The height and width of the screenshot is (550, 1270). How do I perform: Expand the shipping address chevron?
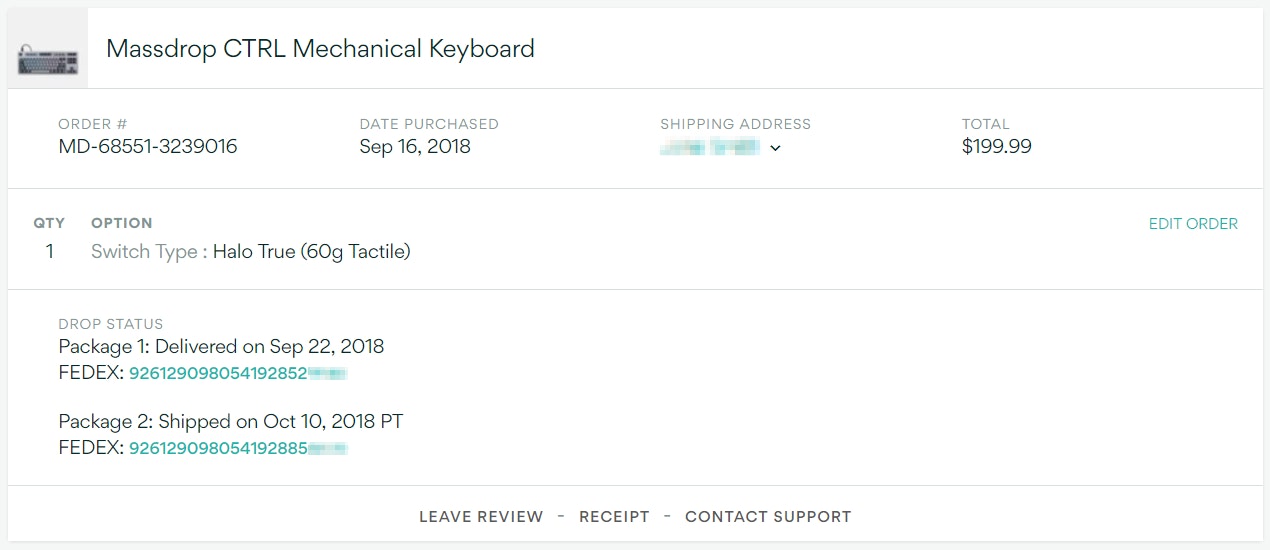[x=775, y=148]
